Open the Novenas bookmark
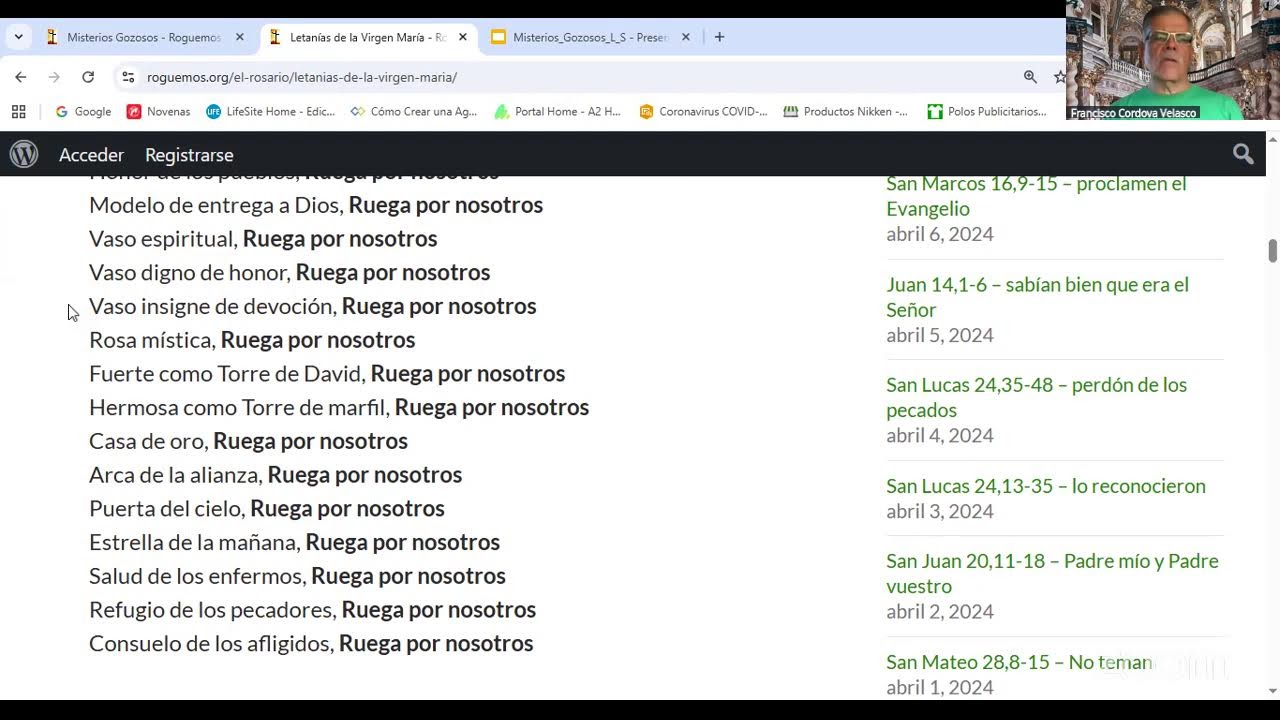This screenshot has width=1280, height=720. pos(158,112)
